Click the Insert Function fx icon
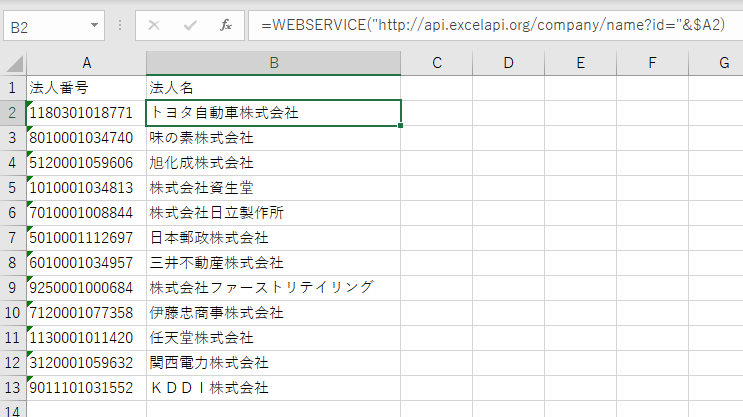 click(226, 25)
